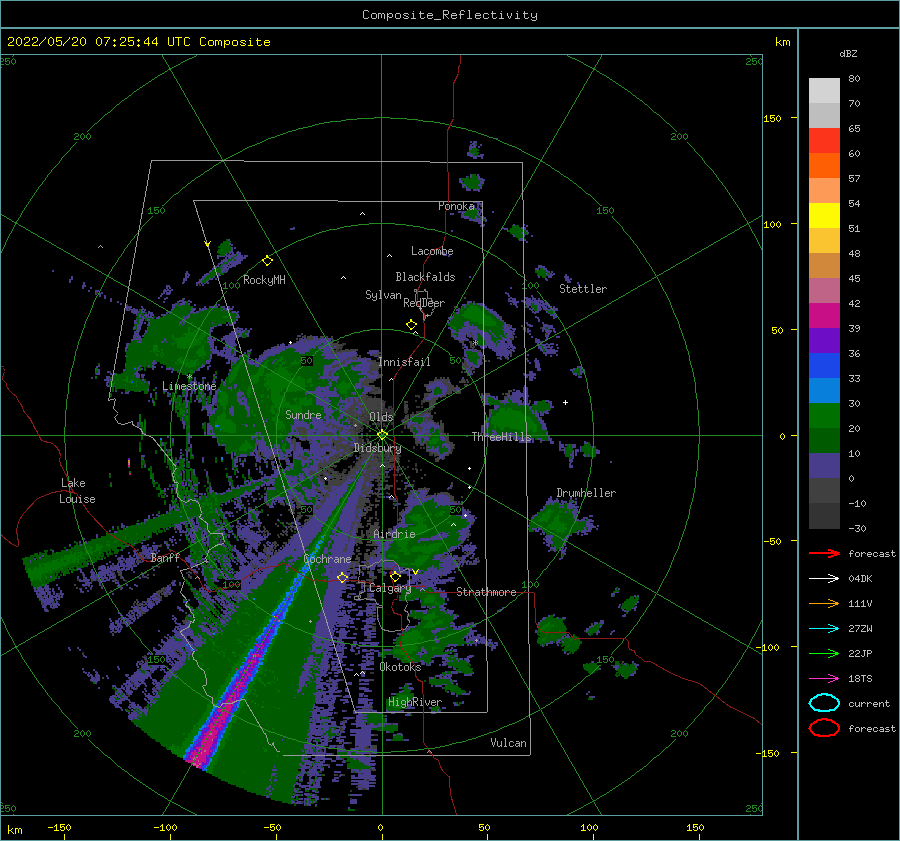
Task: Click the Innisfail city label
Action: 404,362
